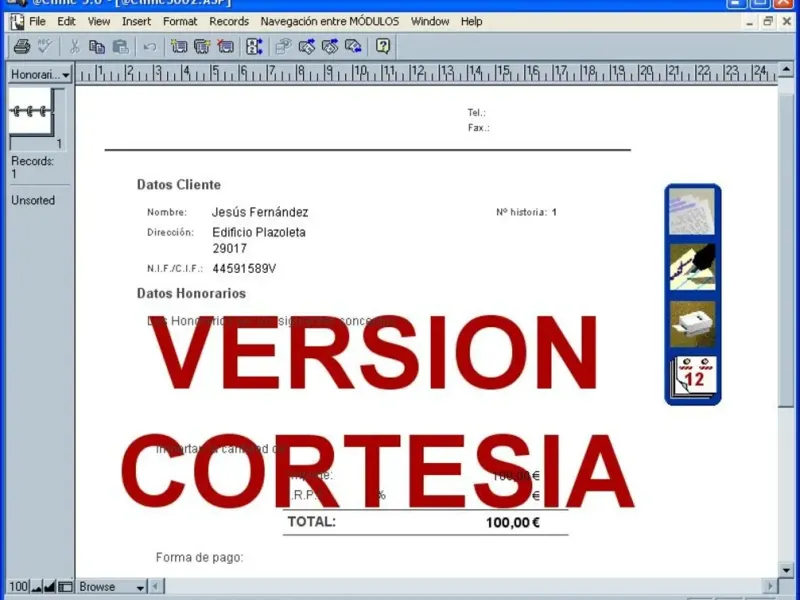This screenshot has height=600, width=800.
Task: Click the Fax.: label in header
Action: [x=479, y=128]
